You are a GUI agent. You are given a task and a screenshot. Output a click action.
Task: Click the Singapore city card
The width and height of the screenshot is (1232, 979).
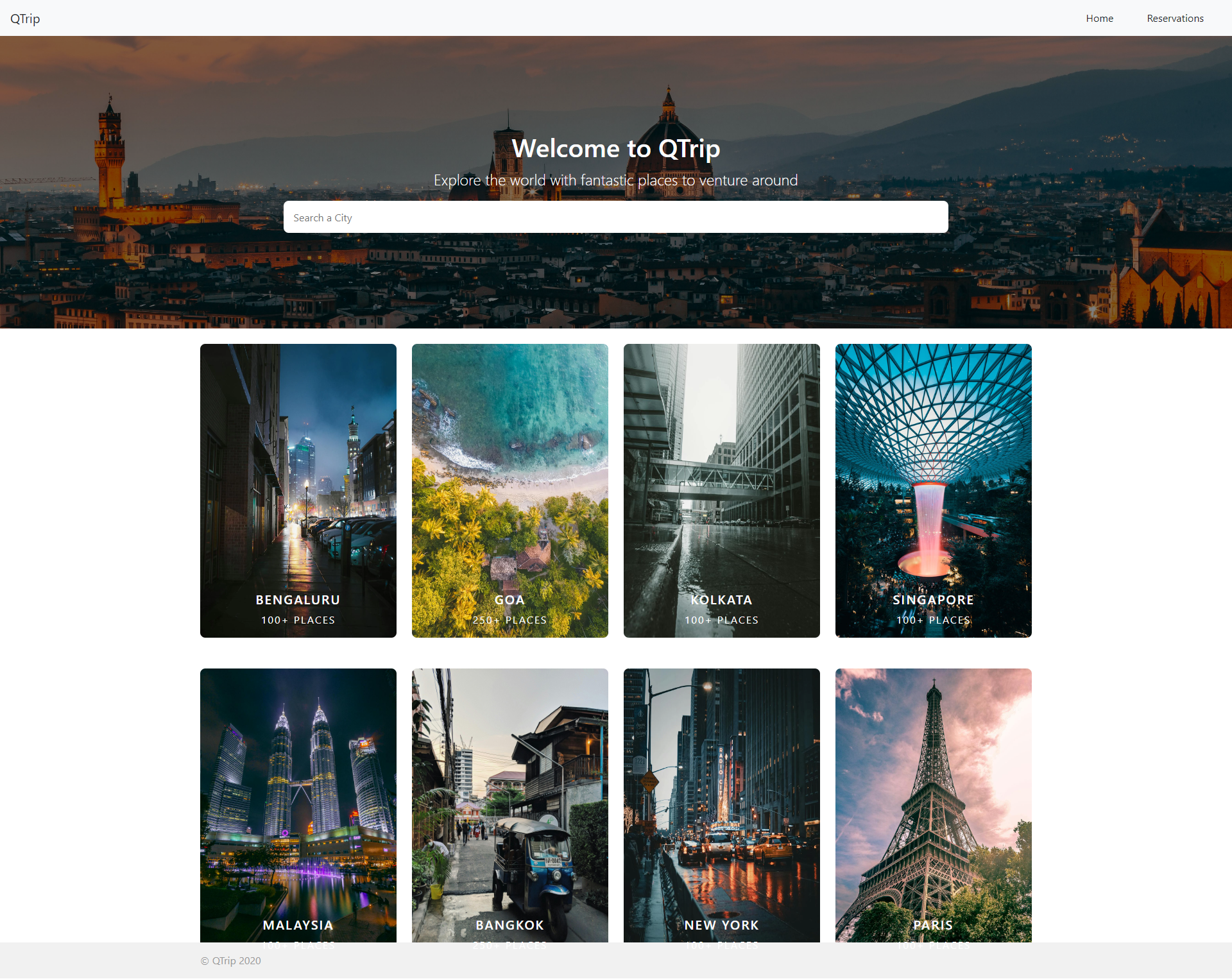[932, 490]
